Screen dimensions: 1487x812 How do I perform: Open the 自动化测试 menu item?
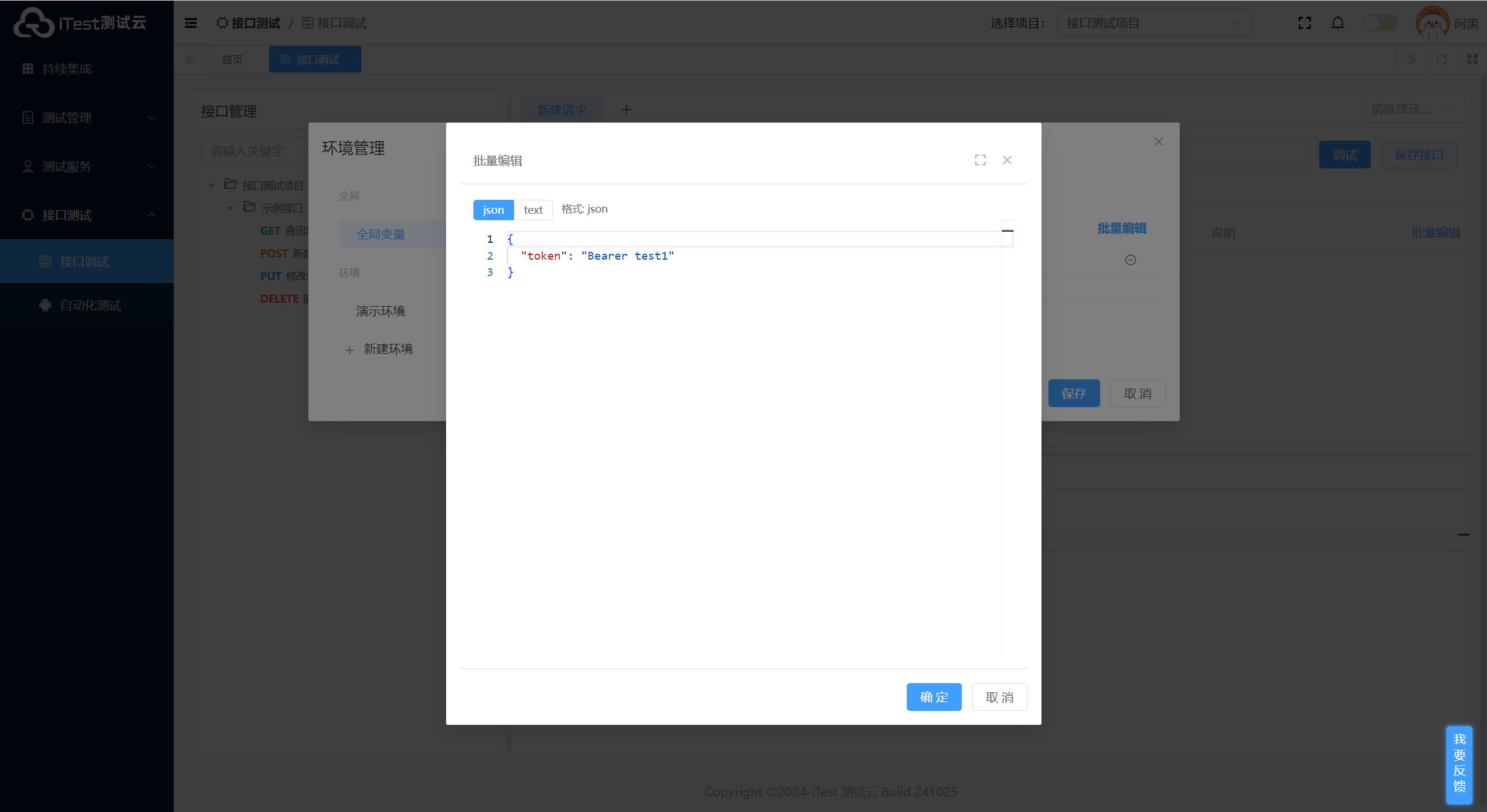tap(90, 305)
